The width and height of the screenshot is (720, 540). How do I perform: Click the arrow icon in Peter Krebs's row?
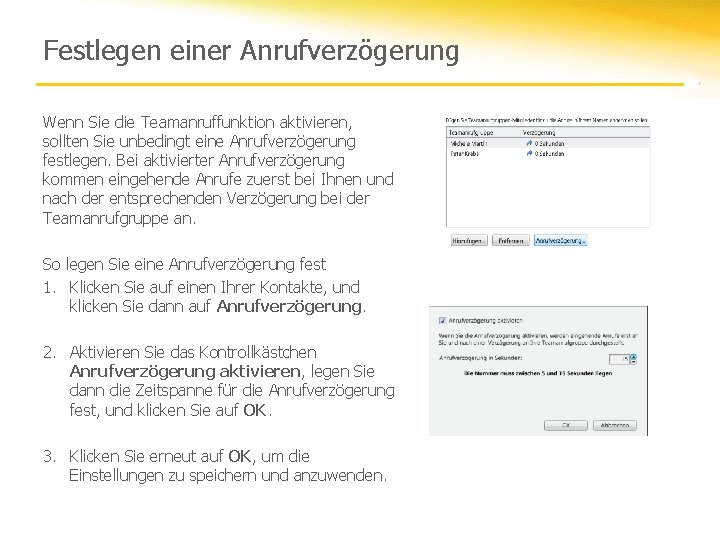click(x=529, y=153)
